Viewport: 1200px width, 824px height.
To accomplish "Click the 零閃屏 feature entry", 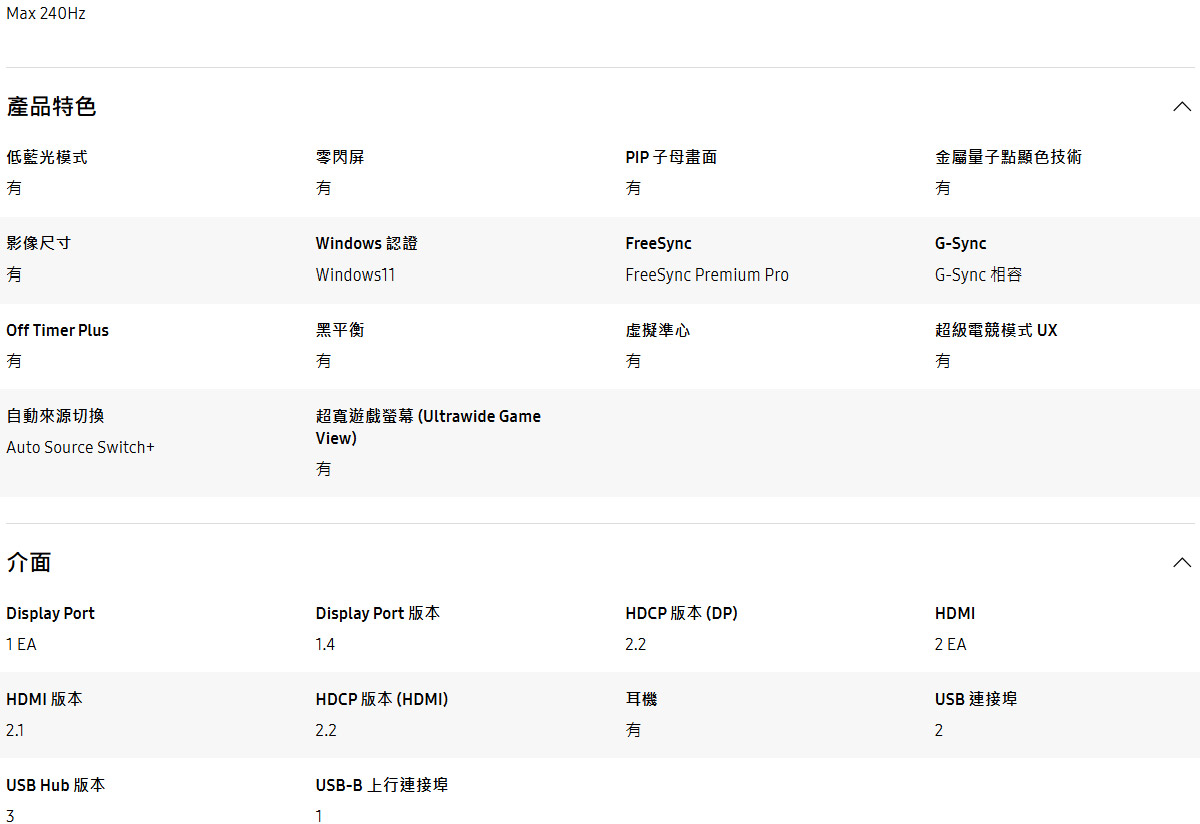I will [336, 156].
